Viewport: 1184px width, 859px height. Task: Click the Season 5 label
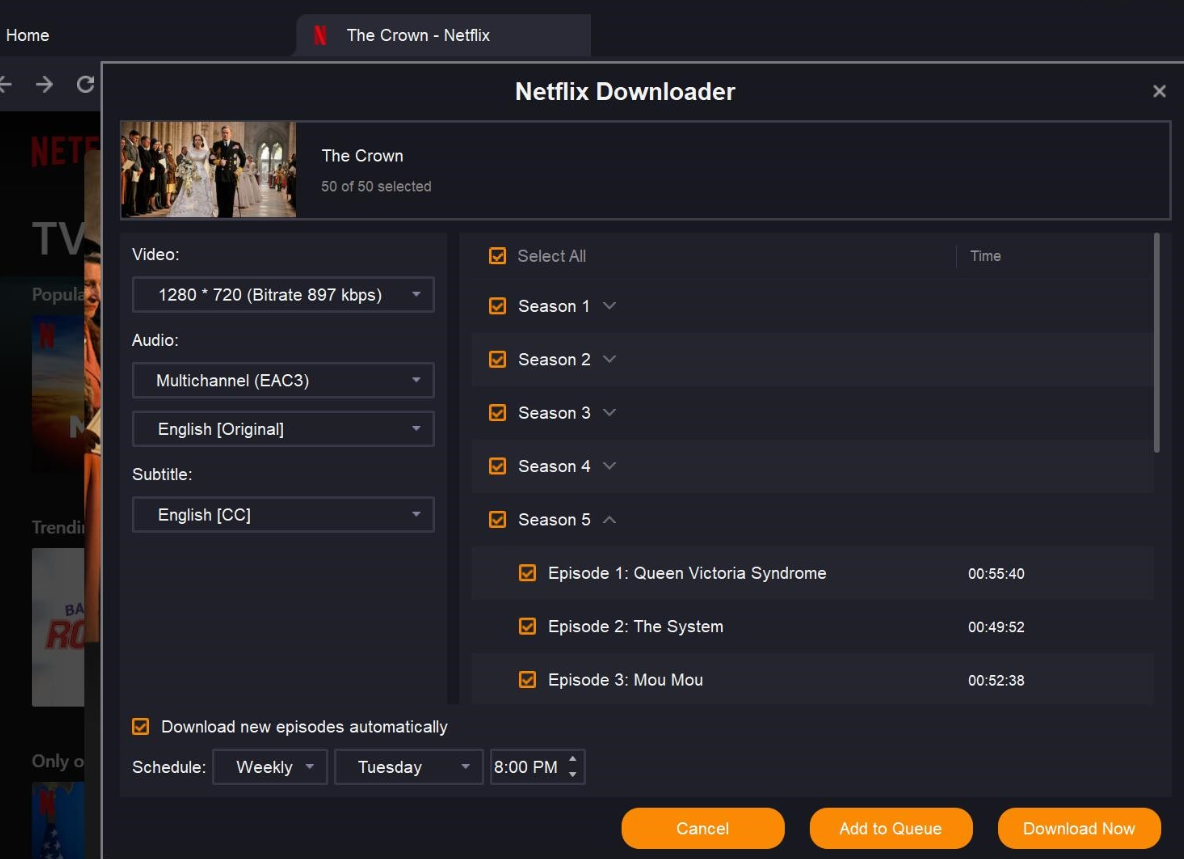click(554, 520)
